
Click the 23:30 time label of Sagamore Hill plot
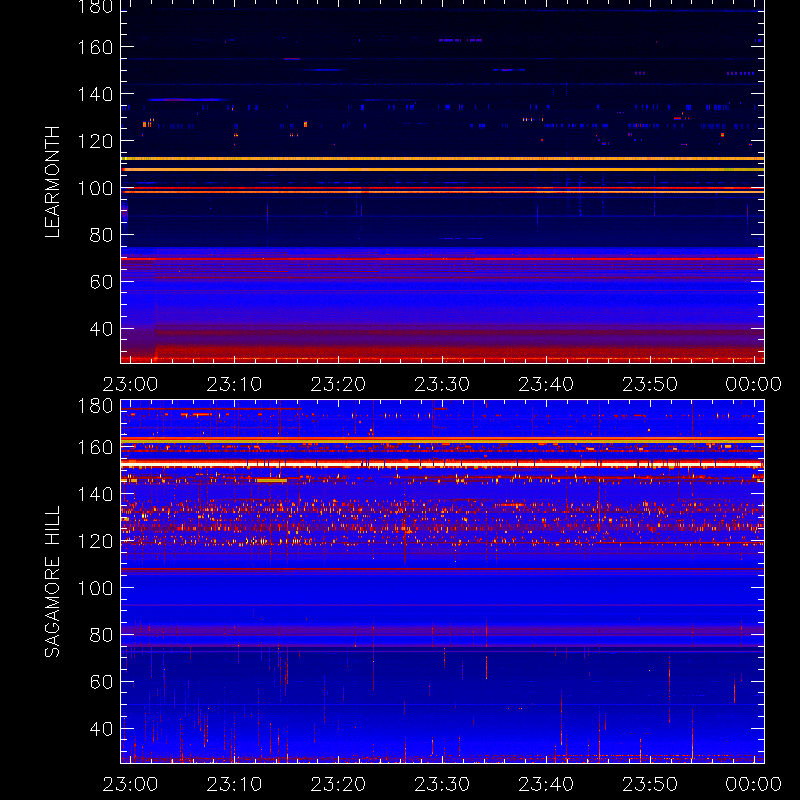coord(442,784)
